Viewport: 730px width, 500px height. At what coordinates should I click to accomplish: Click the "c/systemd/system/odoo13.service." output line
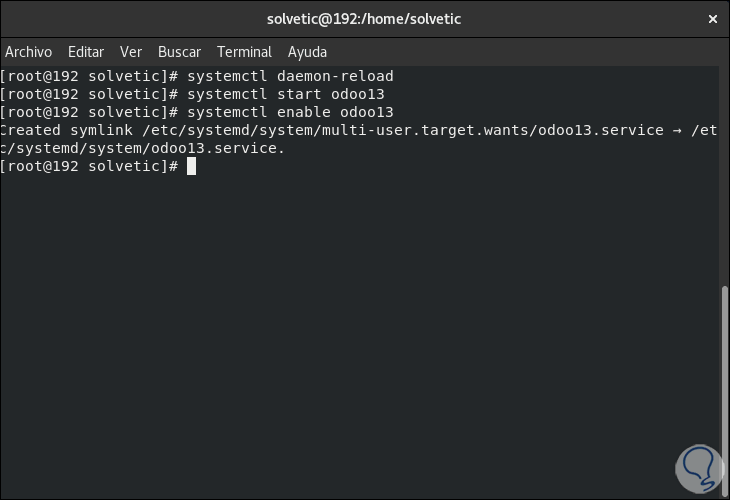[143, 148]
